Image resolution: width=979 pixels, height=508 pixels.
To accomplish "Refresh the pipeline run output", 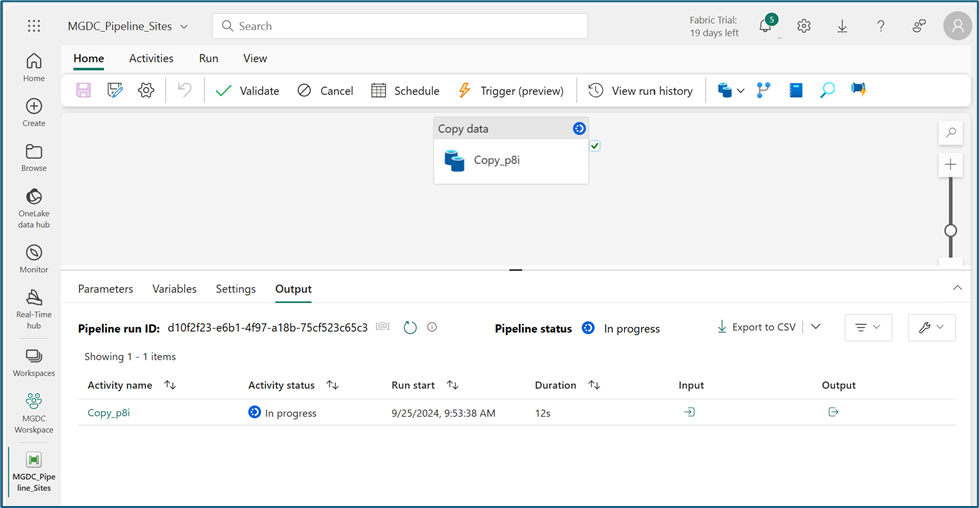I will (410, 328).
